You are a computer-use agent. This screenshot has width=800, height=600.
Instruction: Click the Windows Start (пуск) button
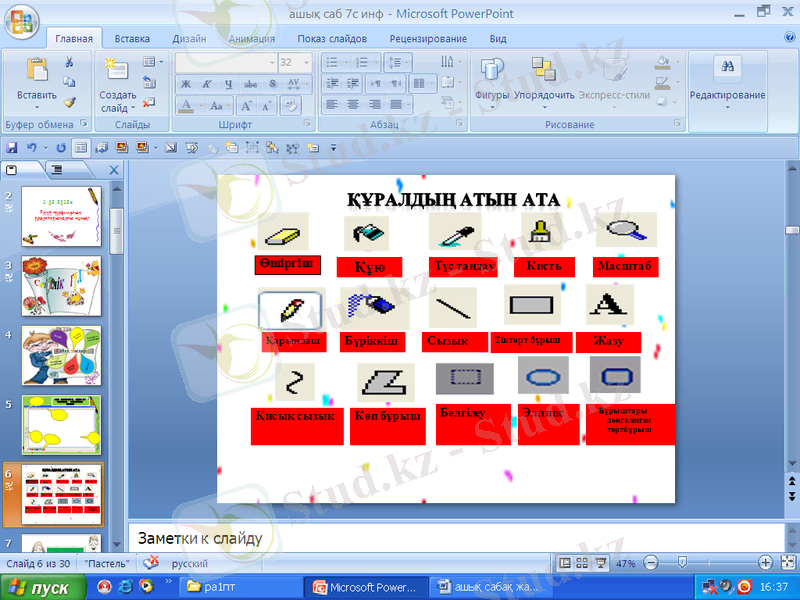(39, 588)
